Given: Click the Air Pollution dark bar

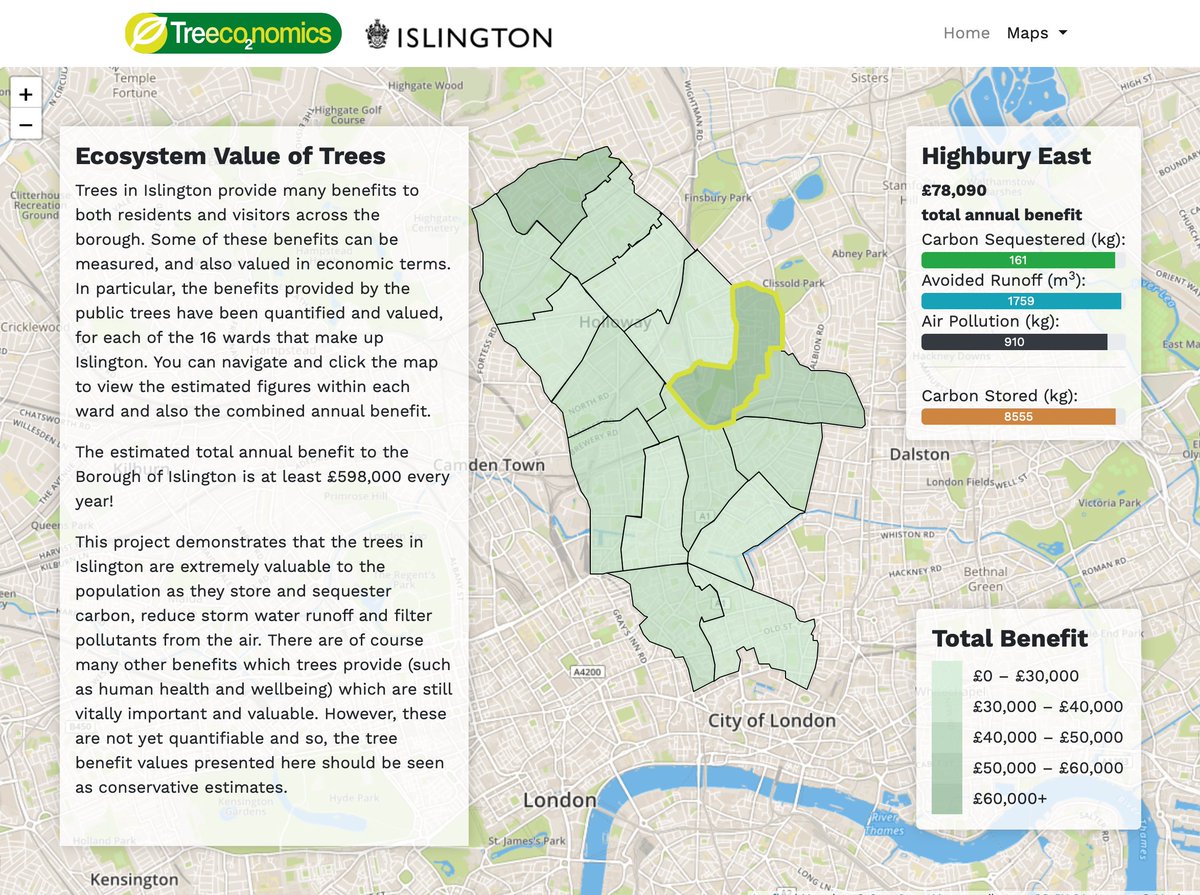Looking at the screenshot, I should (1014, 342).
